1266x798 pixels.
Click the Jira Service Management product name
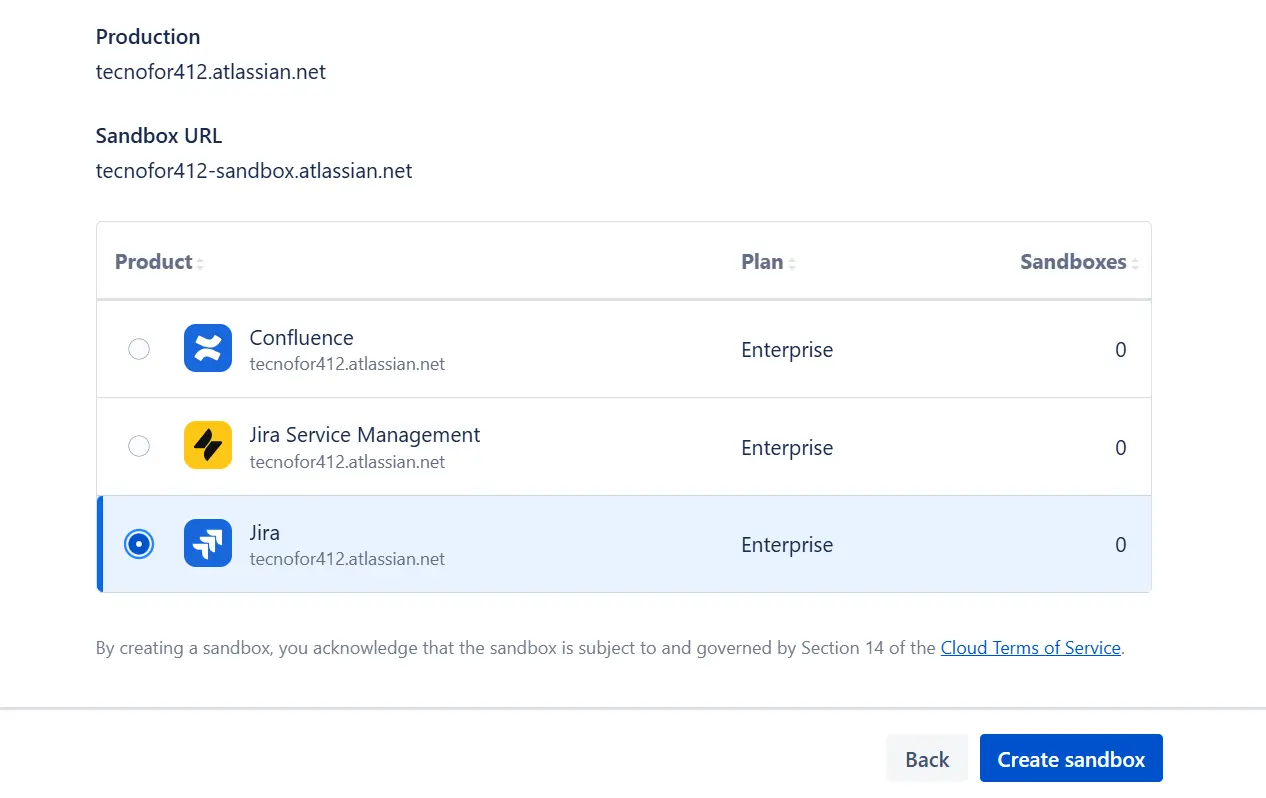tap(365, 435)
